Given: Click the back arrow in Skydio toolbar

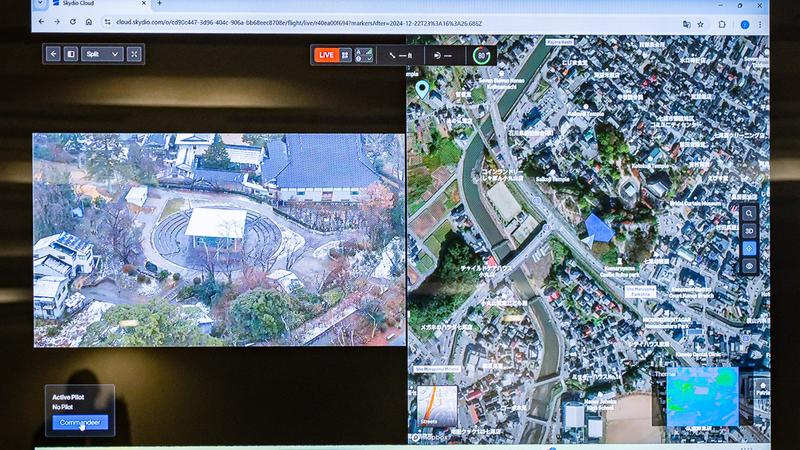Looking at the screenshot, I should 53,54.
